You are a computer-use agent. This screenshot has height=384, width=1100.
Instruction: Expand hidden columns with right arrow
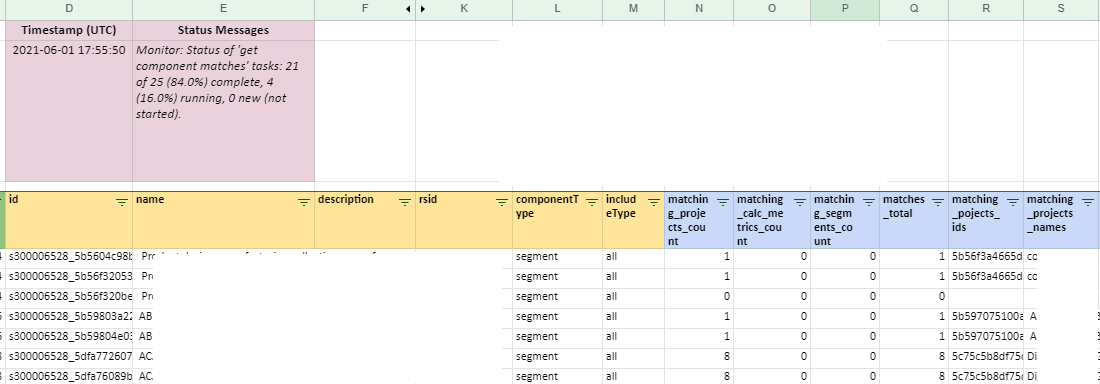click(422, 9)
